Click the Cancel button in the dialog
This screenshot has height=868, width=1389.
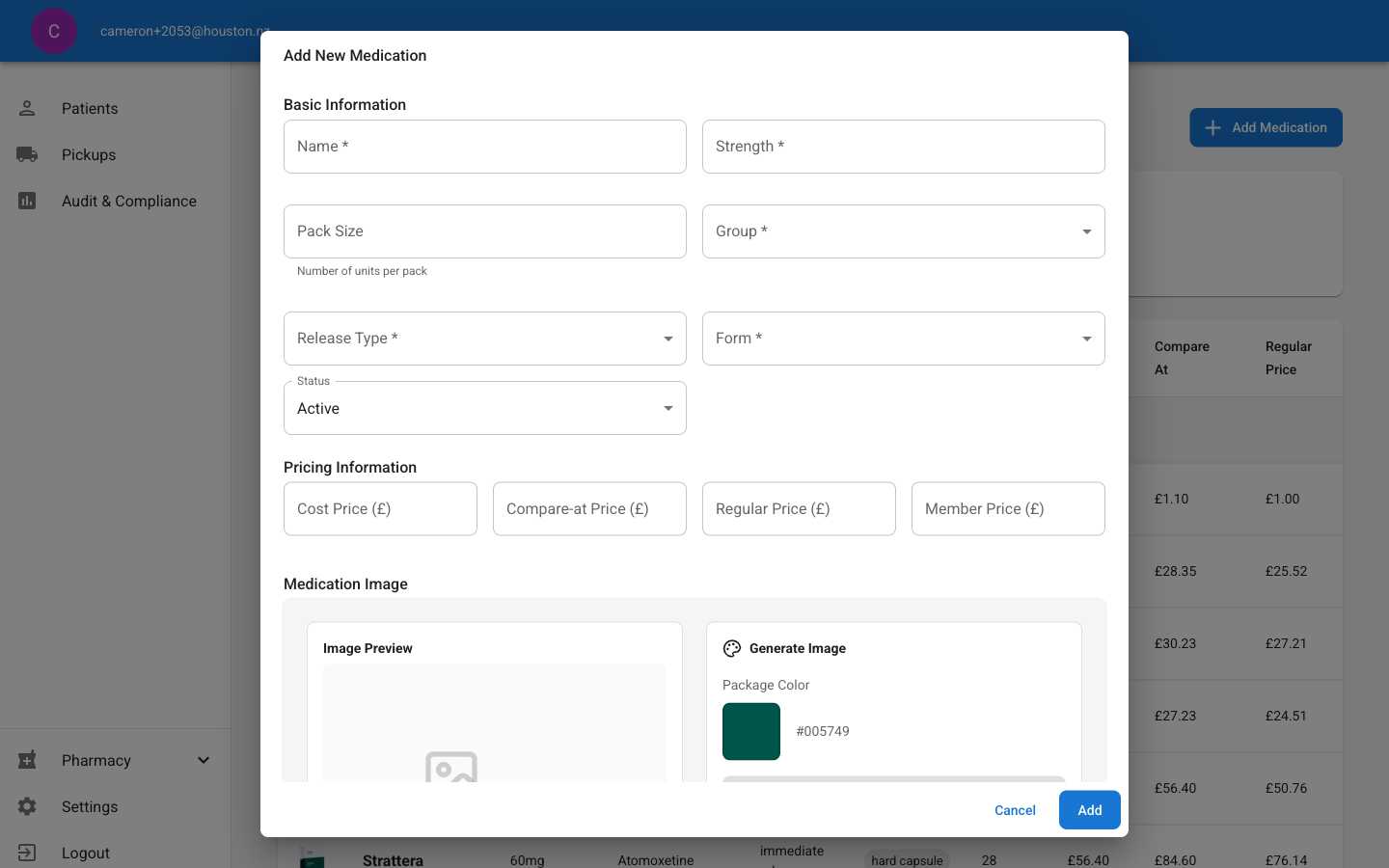coord(1015,810)
